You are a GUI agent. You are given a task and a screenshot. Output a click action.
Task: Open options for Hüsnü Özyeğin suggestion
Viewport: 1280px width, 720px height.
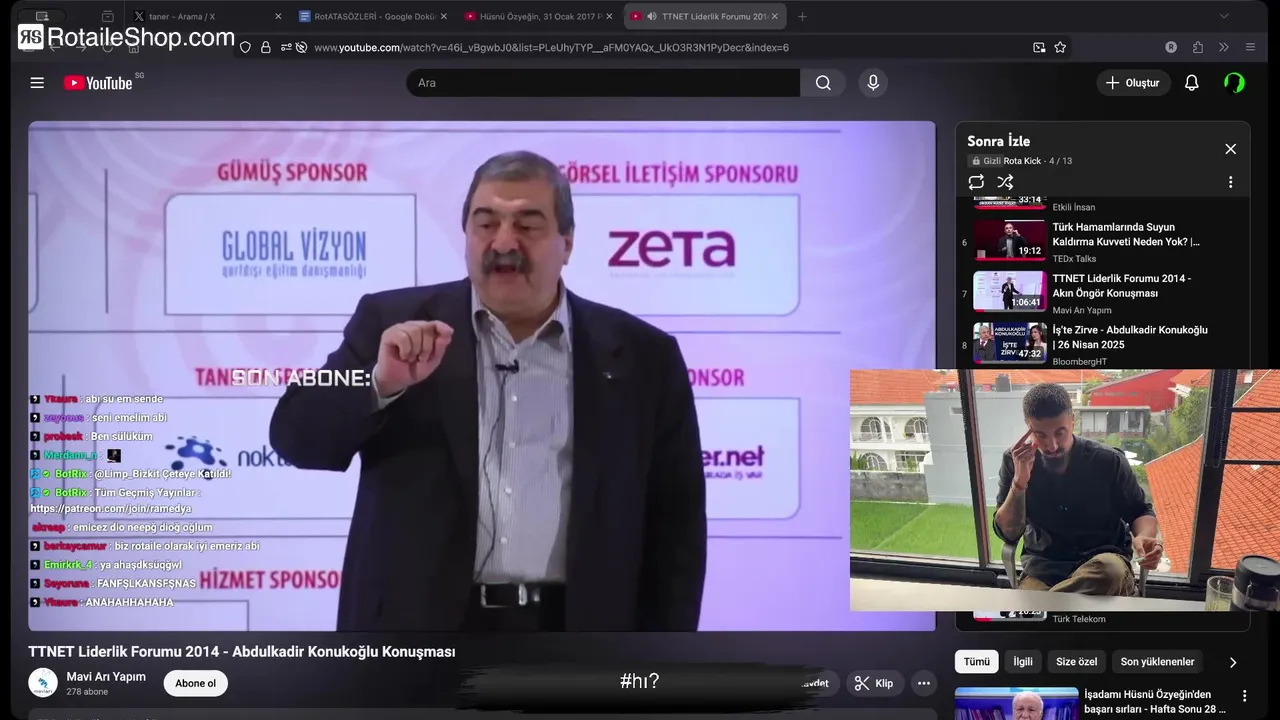pos(1245,696)
